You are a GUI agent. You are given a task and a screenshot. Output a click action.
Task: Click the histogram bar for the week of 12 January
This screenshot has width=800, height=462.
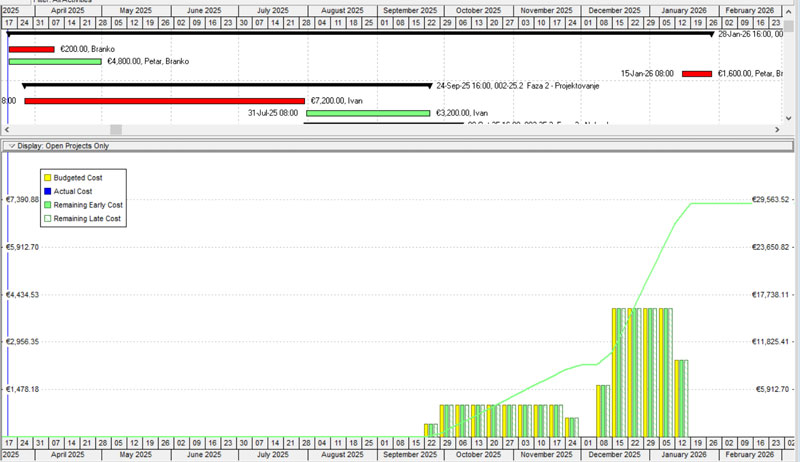(682, 398)
